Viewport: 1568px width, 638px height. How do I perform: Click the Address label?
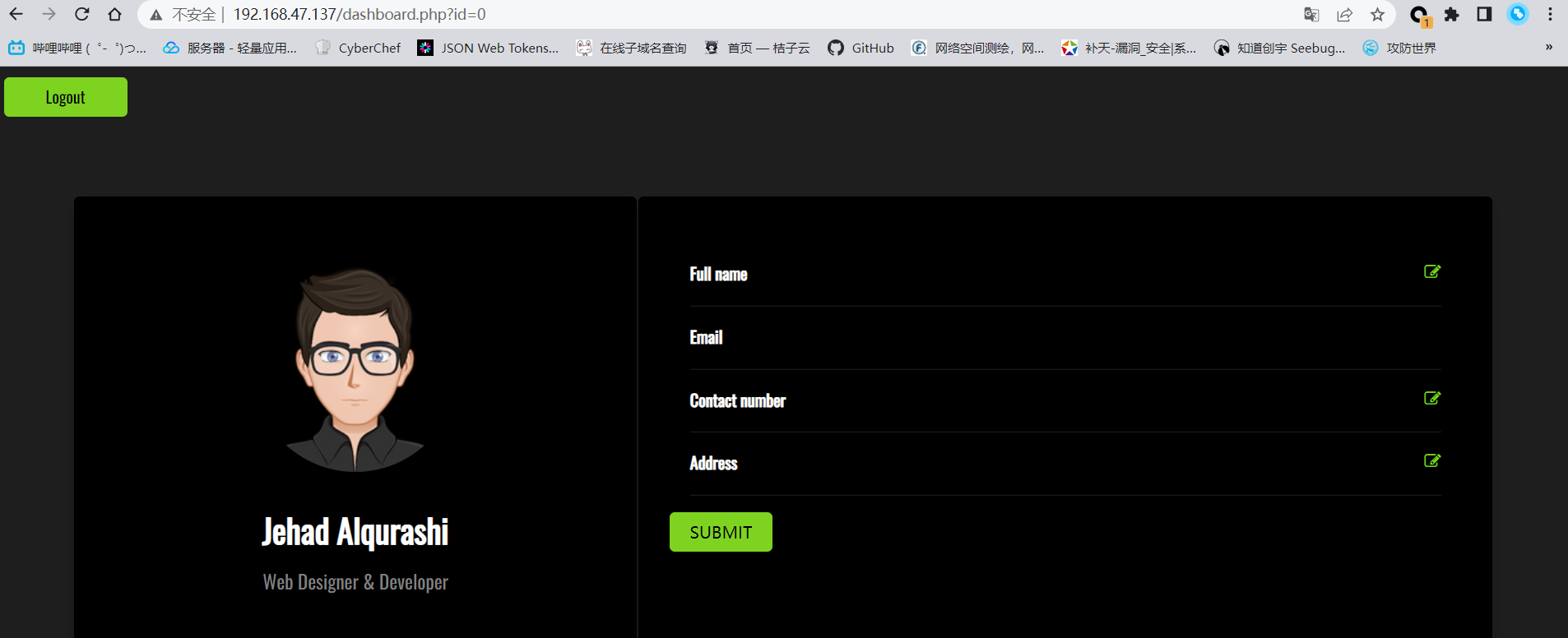coord(713,463)
